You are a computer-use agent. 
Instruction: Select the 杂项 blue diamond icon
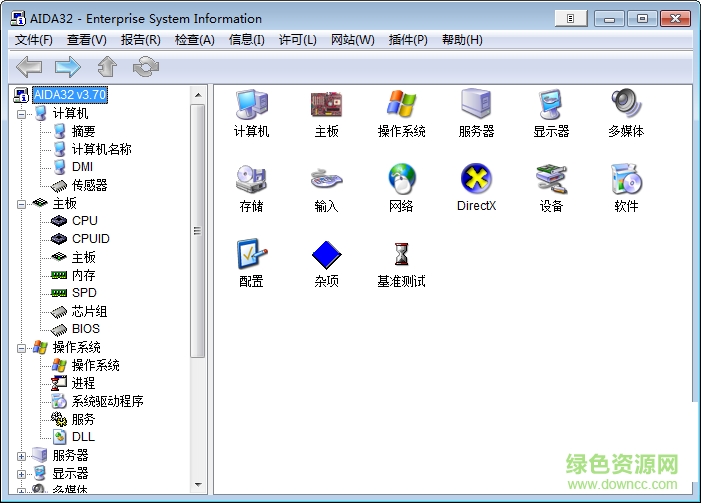pyautogui.click(x=326, y=255)
